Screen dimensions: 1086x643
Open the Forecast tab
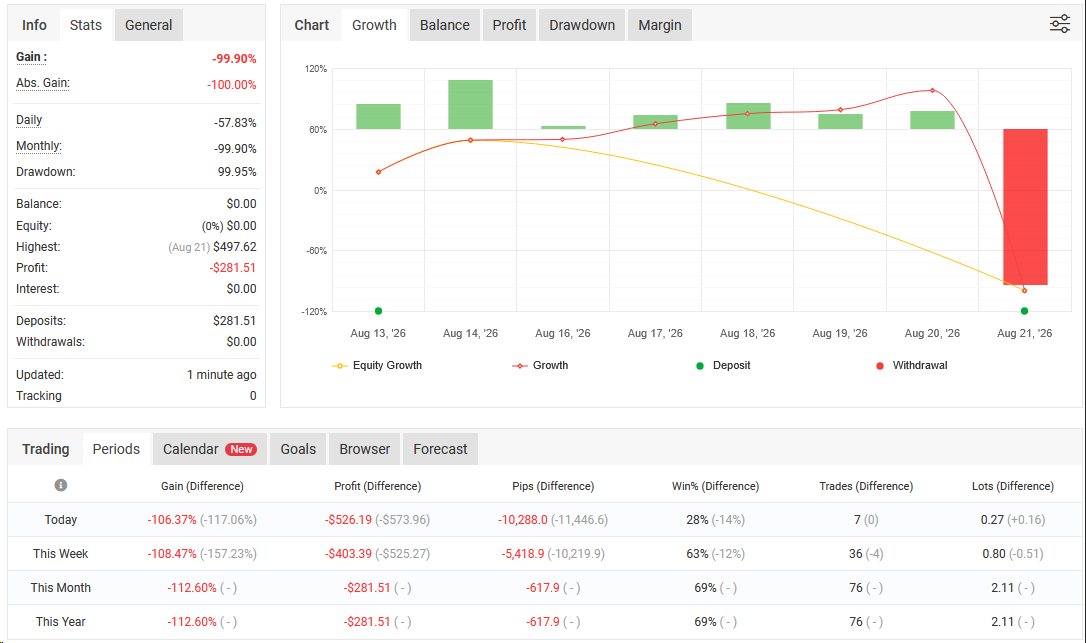(x=440, y=449)
